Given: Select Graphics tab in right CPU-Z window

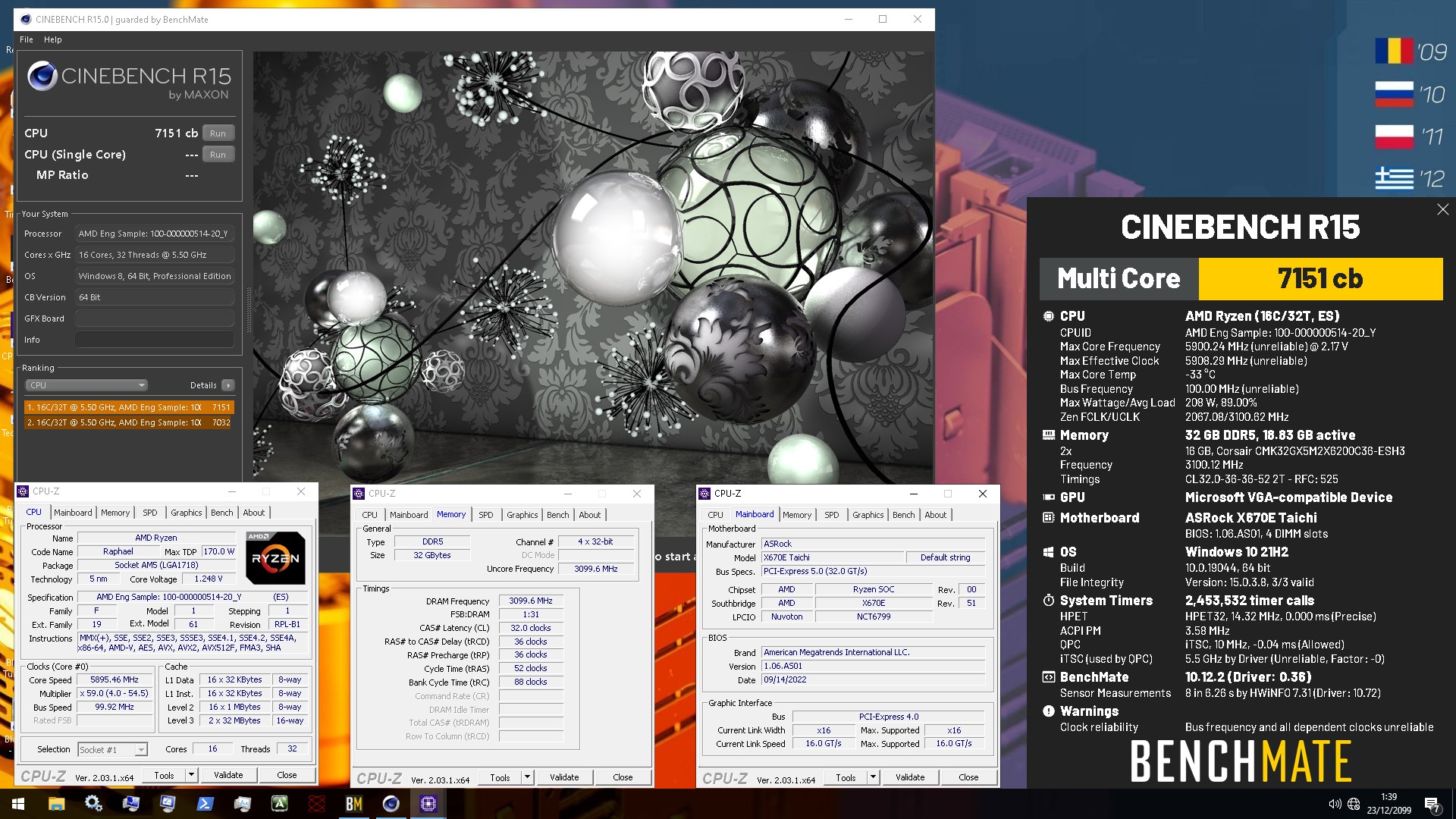Looking at the screenshot, I should 868,515.
